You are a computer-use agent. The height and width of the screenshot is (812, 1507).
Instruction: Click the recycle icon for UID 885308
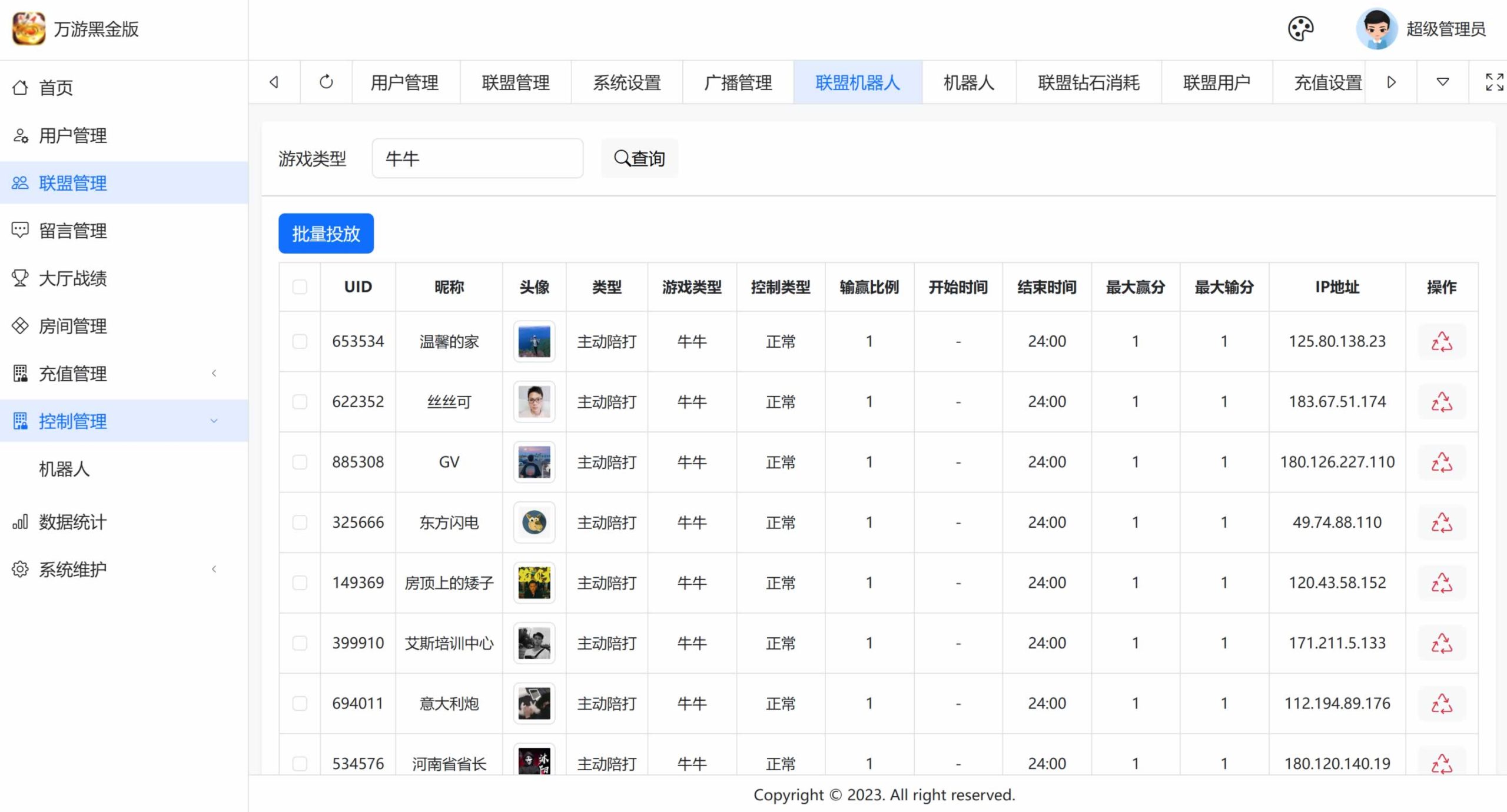click(1442, 462)
